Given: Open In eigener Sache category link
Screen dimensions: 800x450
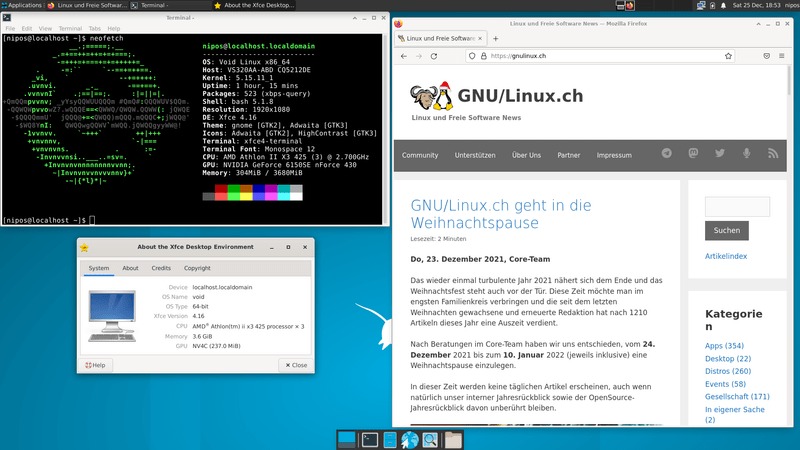Looking at the screenshot, I should click(735, 414).
